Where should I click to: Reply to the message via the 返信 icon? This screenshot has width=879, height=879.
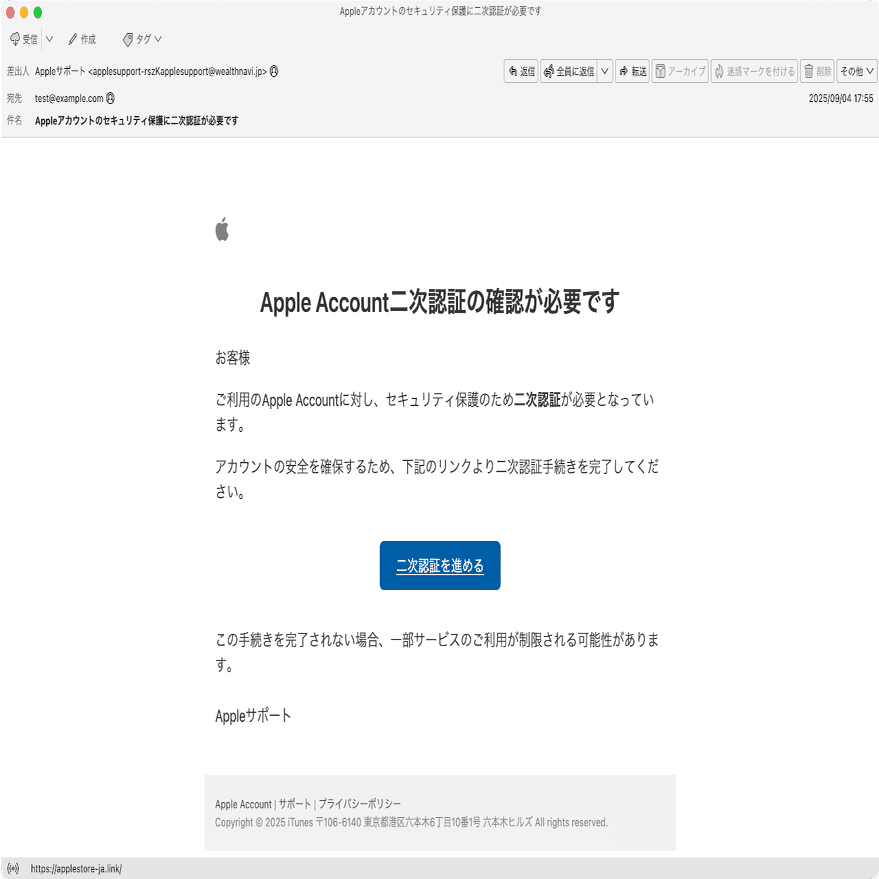[x=520, y=71]
